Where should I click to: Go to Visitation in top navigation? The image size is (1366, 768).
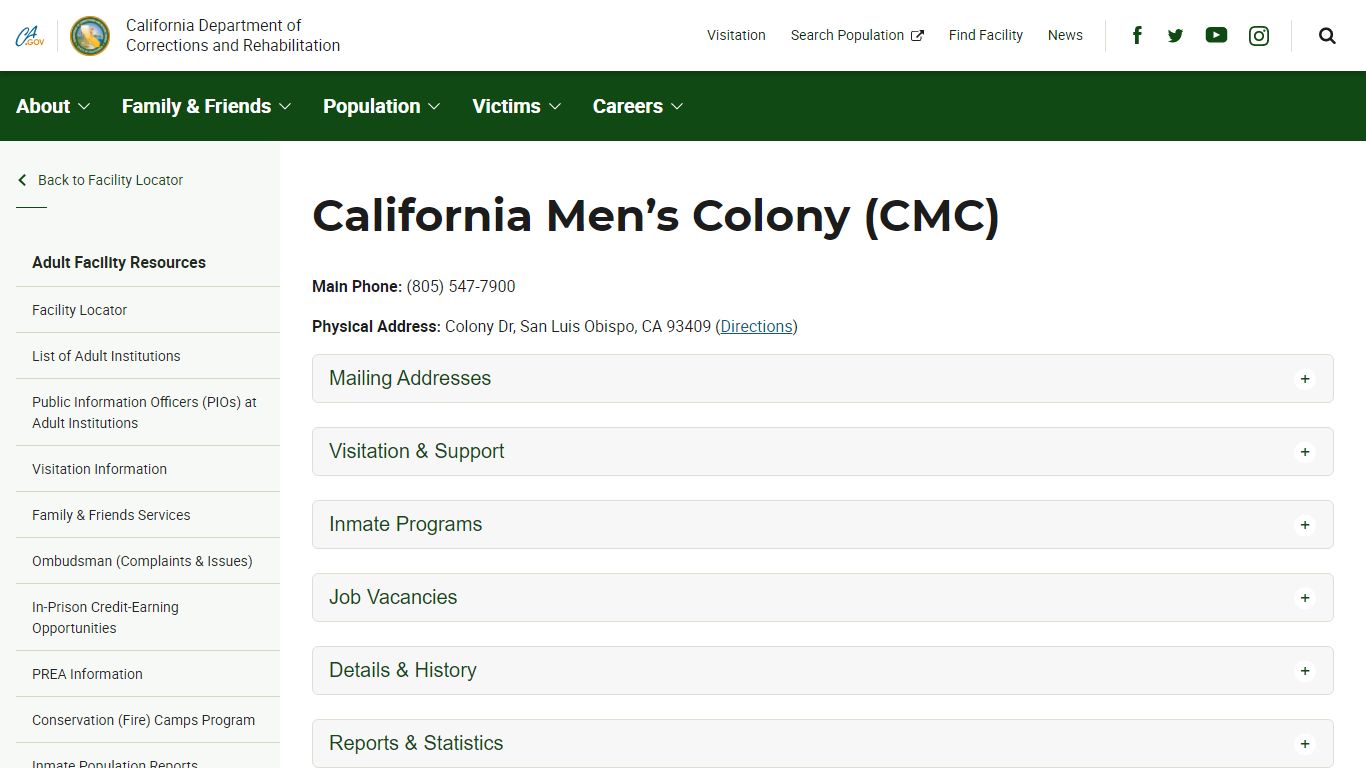736,35
